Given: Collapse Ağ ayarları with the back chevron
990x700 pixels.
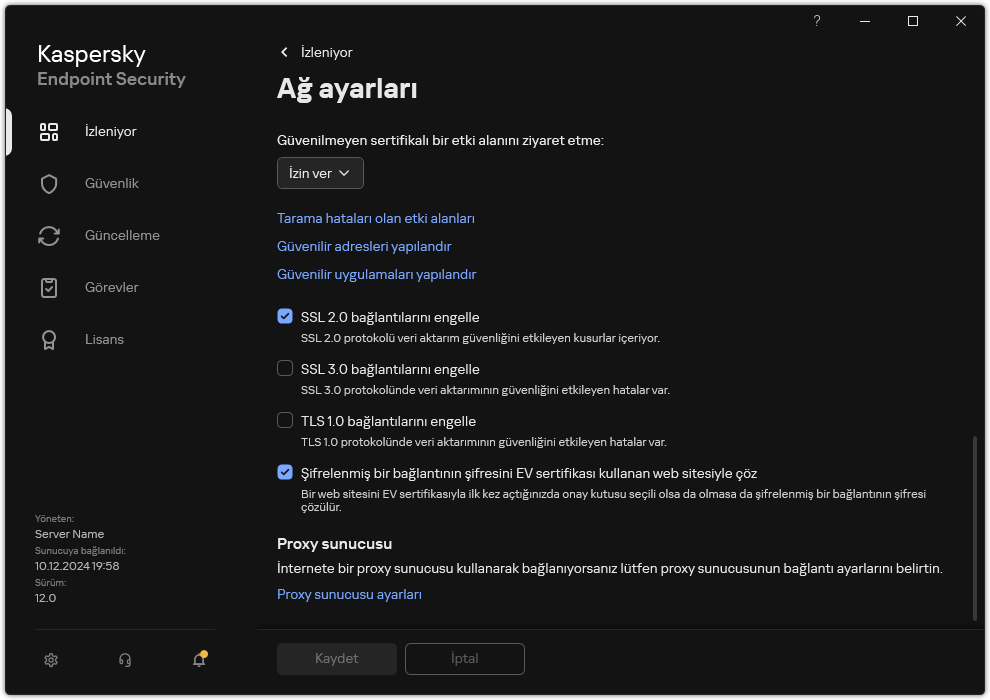Looking at the screenshot, I should click(285, 52).
